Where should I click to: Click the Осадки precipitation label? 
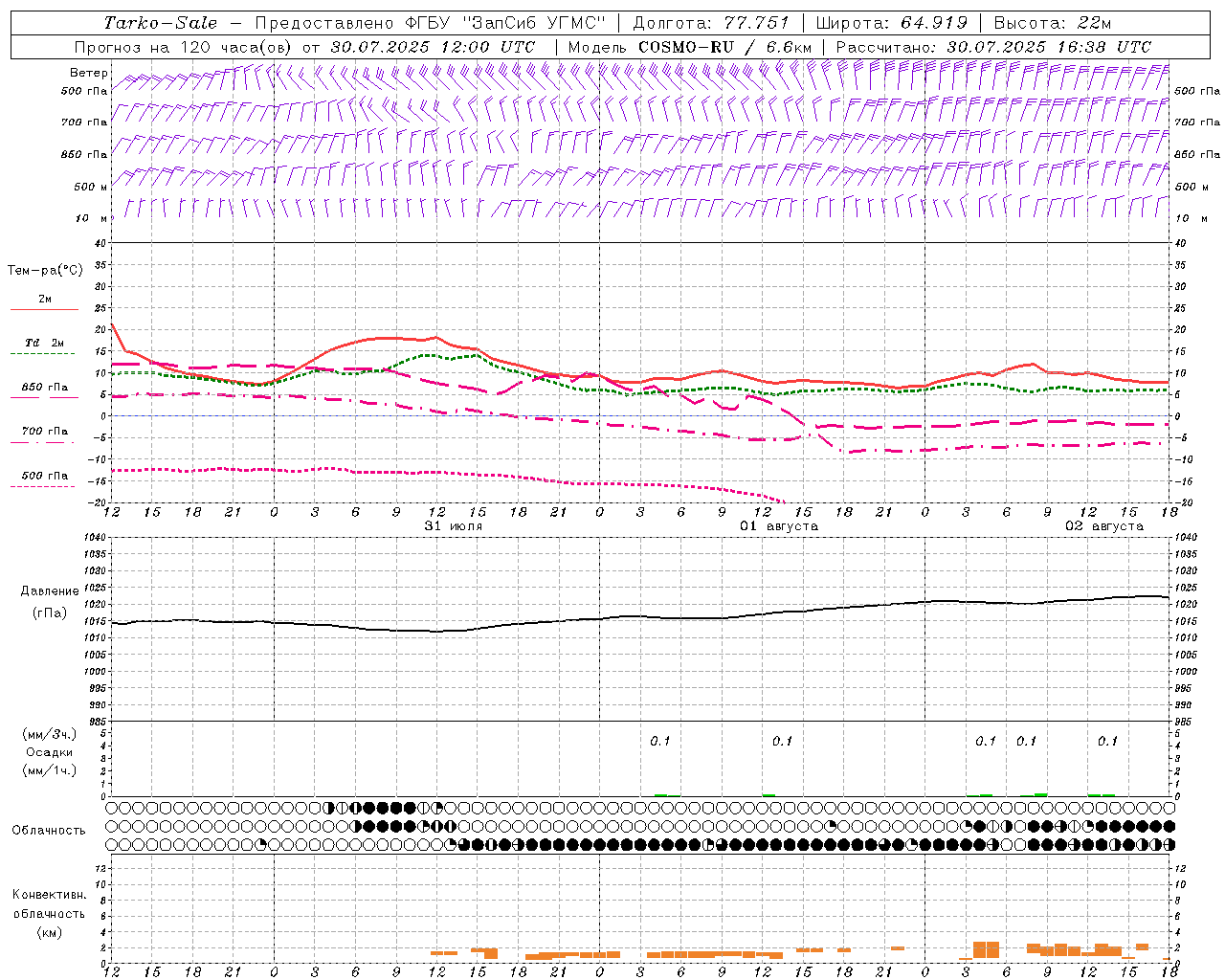50,752
